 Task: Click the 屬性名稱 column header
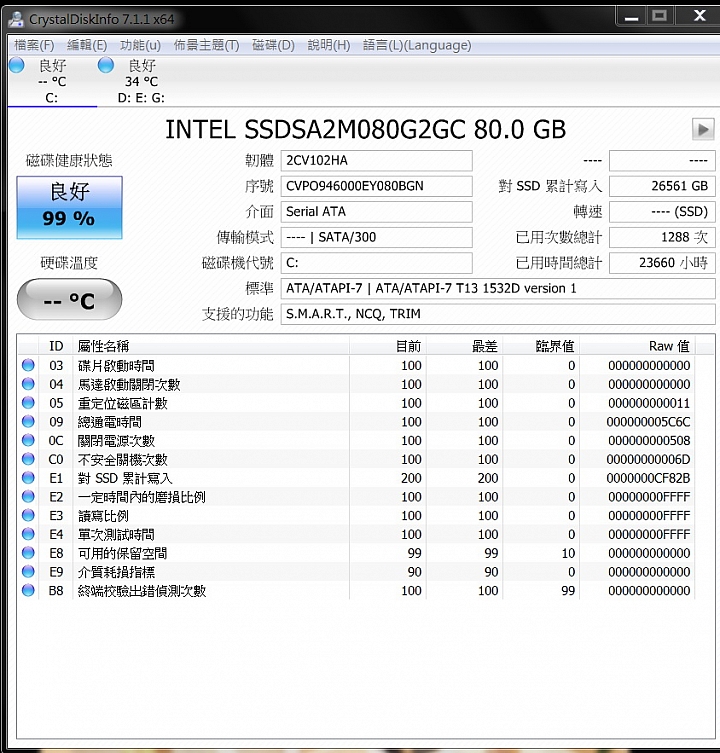coord(211,346)
